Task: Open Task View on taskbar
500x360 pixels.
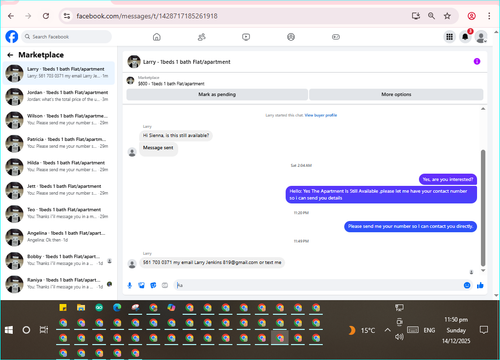Action: 44,330
